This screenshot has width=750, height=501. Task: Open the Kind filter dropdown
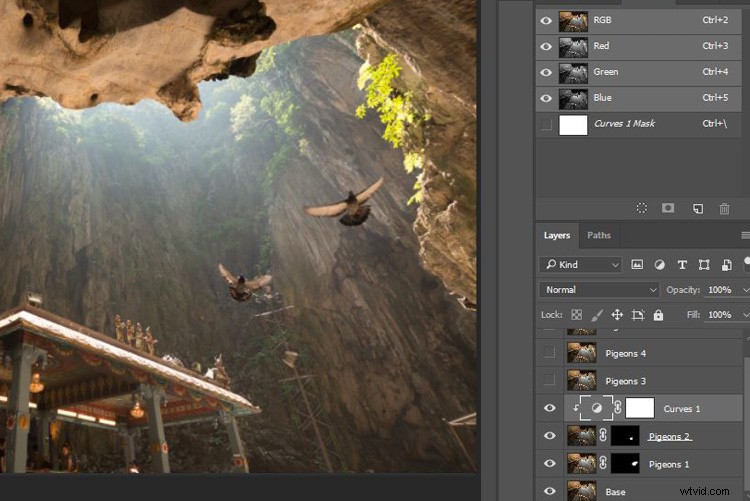click(x=580, y=265)
